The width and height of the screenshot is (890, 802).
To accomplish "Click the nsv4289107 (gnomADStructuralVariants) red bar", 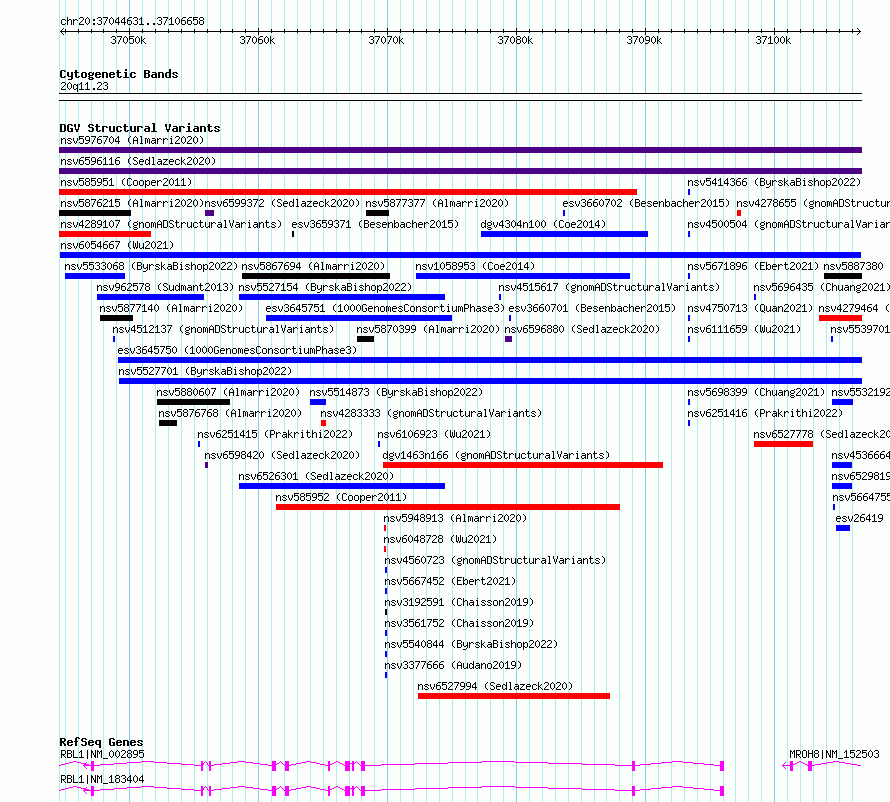I will click(105, 234).
